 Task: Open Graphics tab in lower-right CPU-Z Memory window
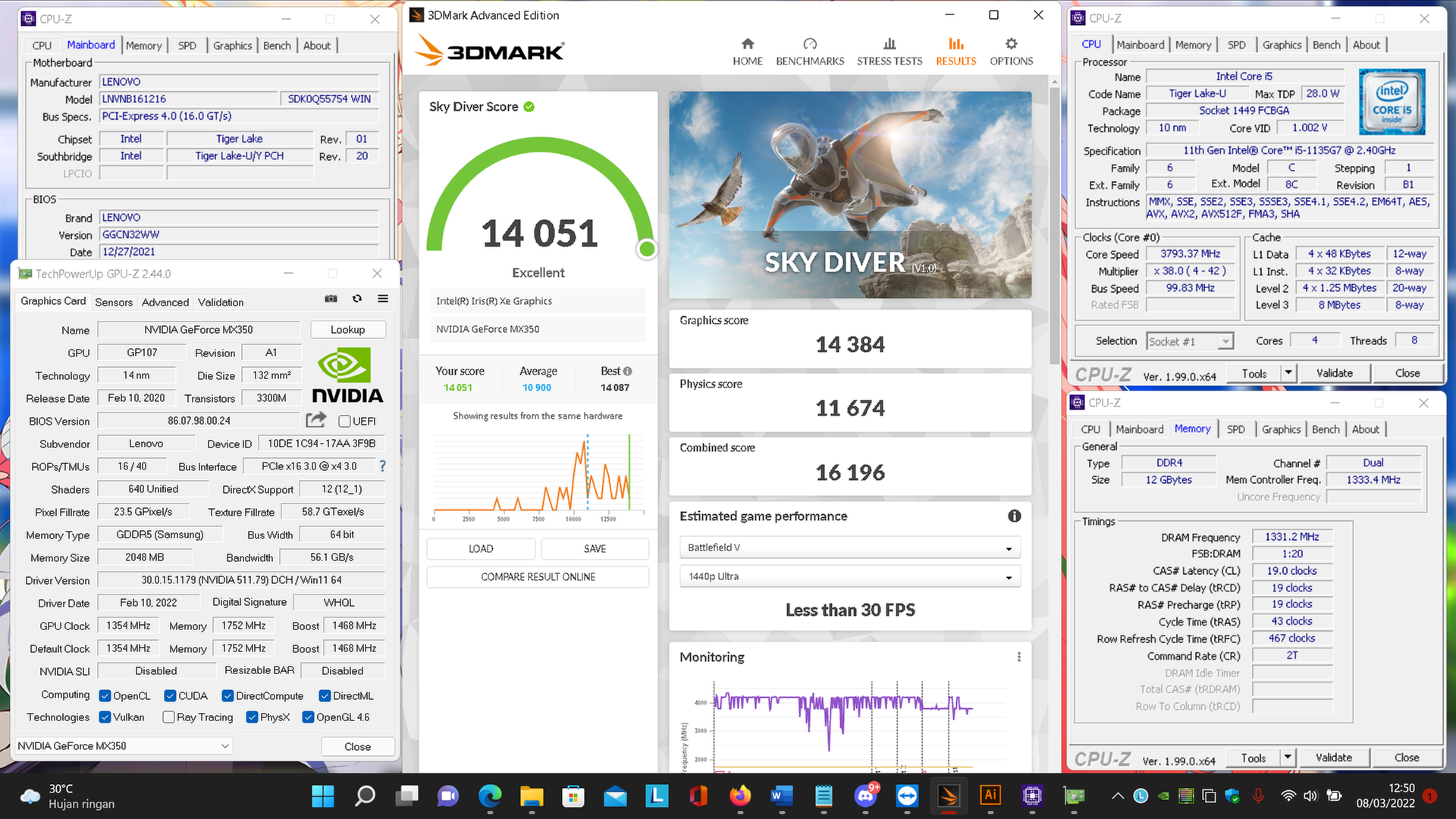[1281, 429]
